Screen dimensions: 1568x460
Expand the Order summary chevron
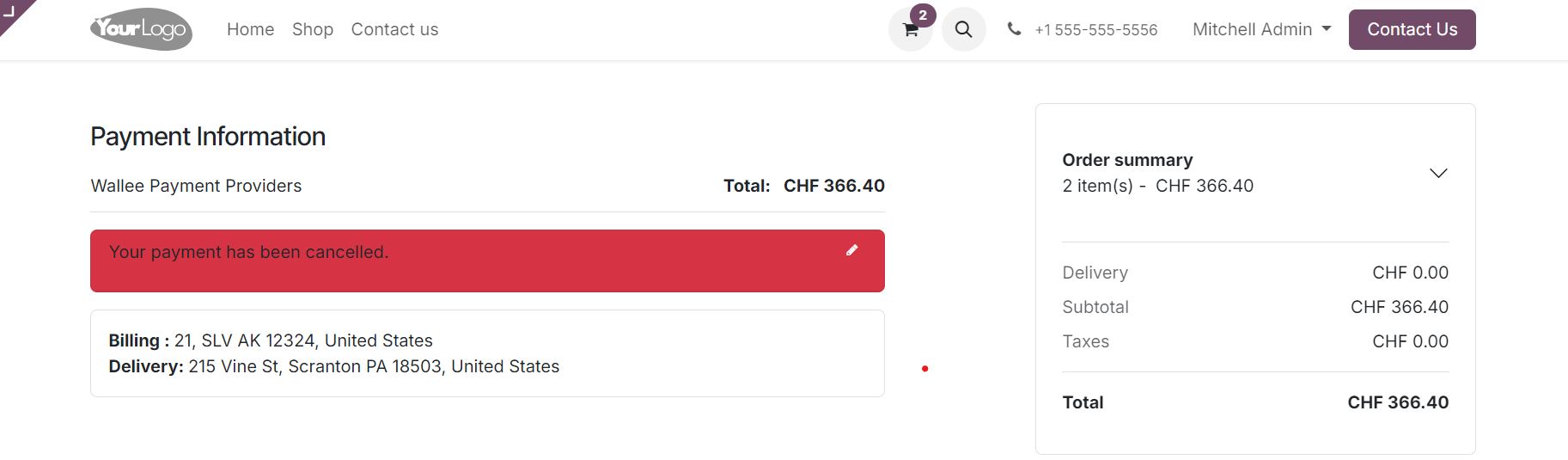click(x=1438, y=173)
